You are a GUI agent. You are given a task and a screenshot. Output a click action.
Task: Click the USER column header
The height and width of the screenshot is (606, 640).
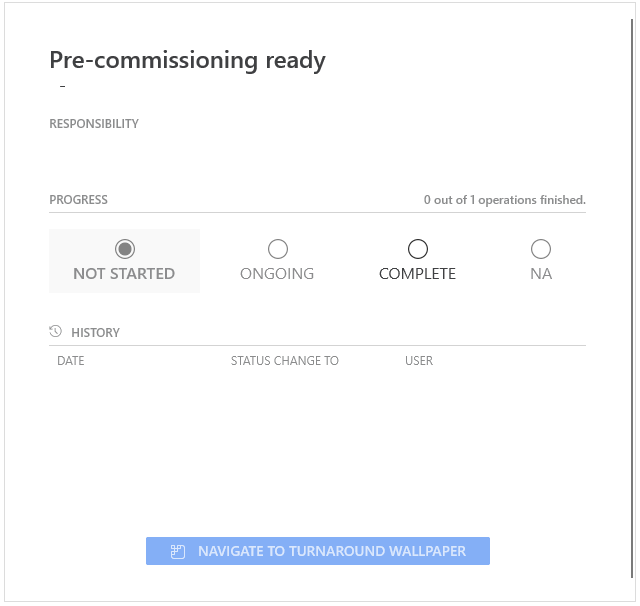click(x=419, y=361)
